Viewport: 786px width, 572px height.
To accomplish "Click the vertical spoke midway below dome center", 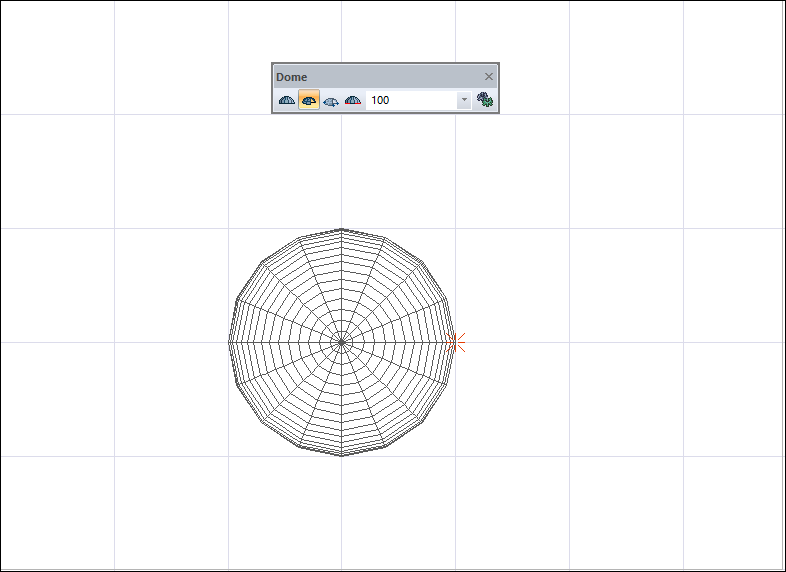I will click(x=342, y=399).
